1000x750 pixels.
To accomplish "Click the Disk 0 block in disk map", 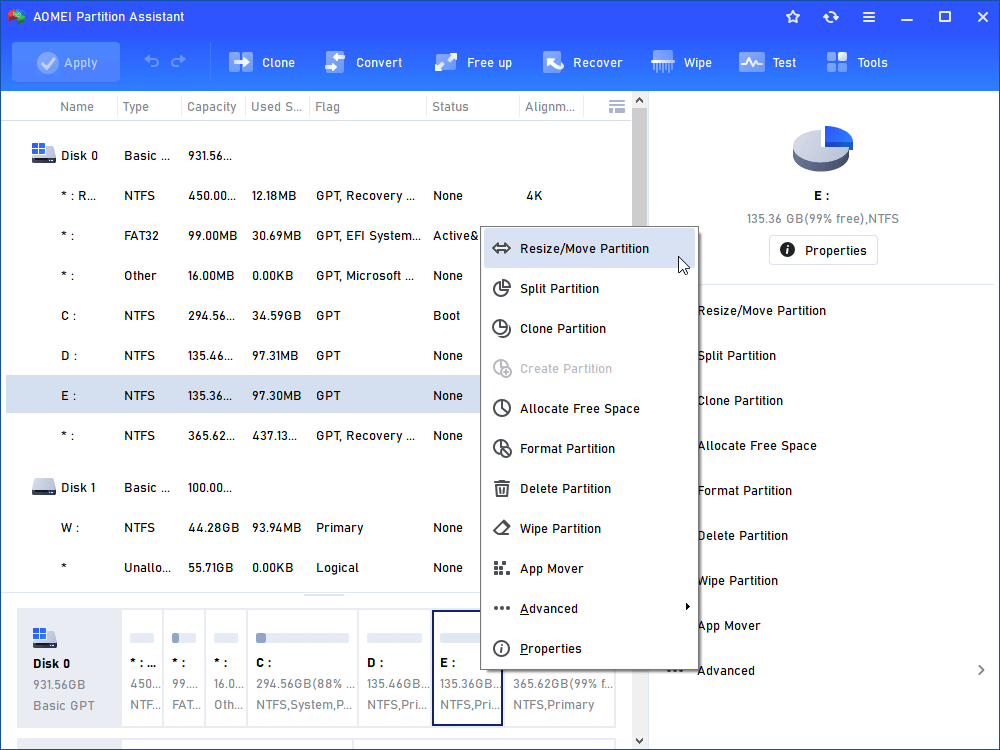I will point(69,668).
